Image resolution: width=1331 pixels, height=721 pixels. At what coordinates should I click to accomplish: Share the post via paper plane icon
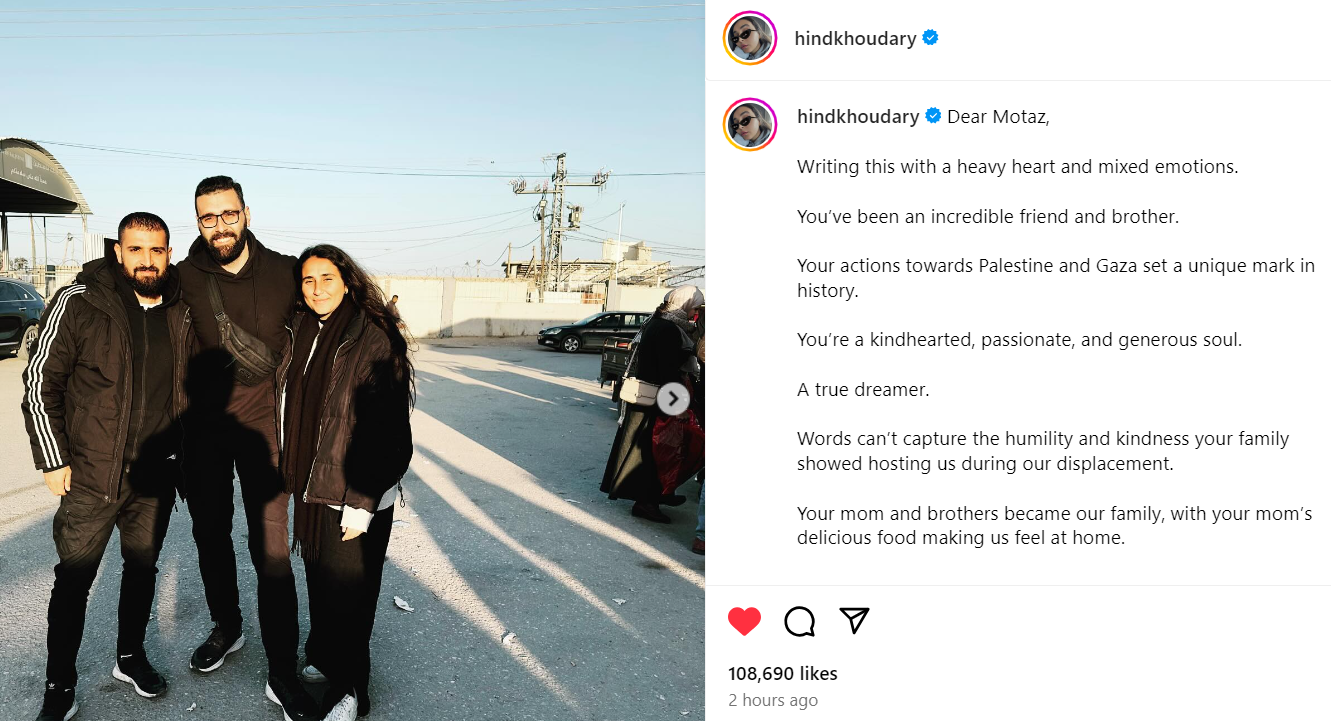854,620
